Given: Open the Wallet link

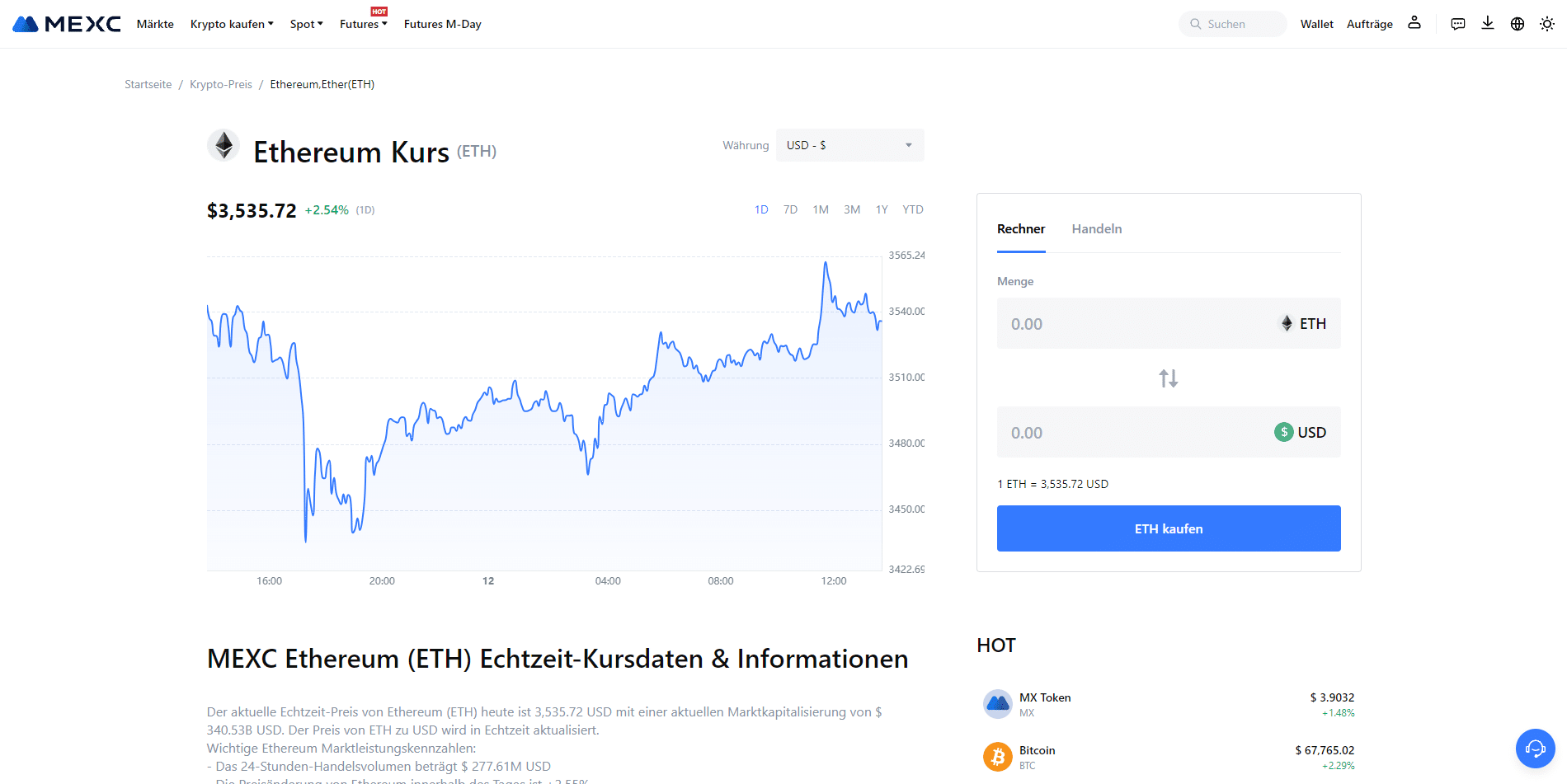Looking at the screenshot, I should click(x=1317, y=24).
